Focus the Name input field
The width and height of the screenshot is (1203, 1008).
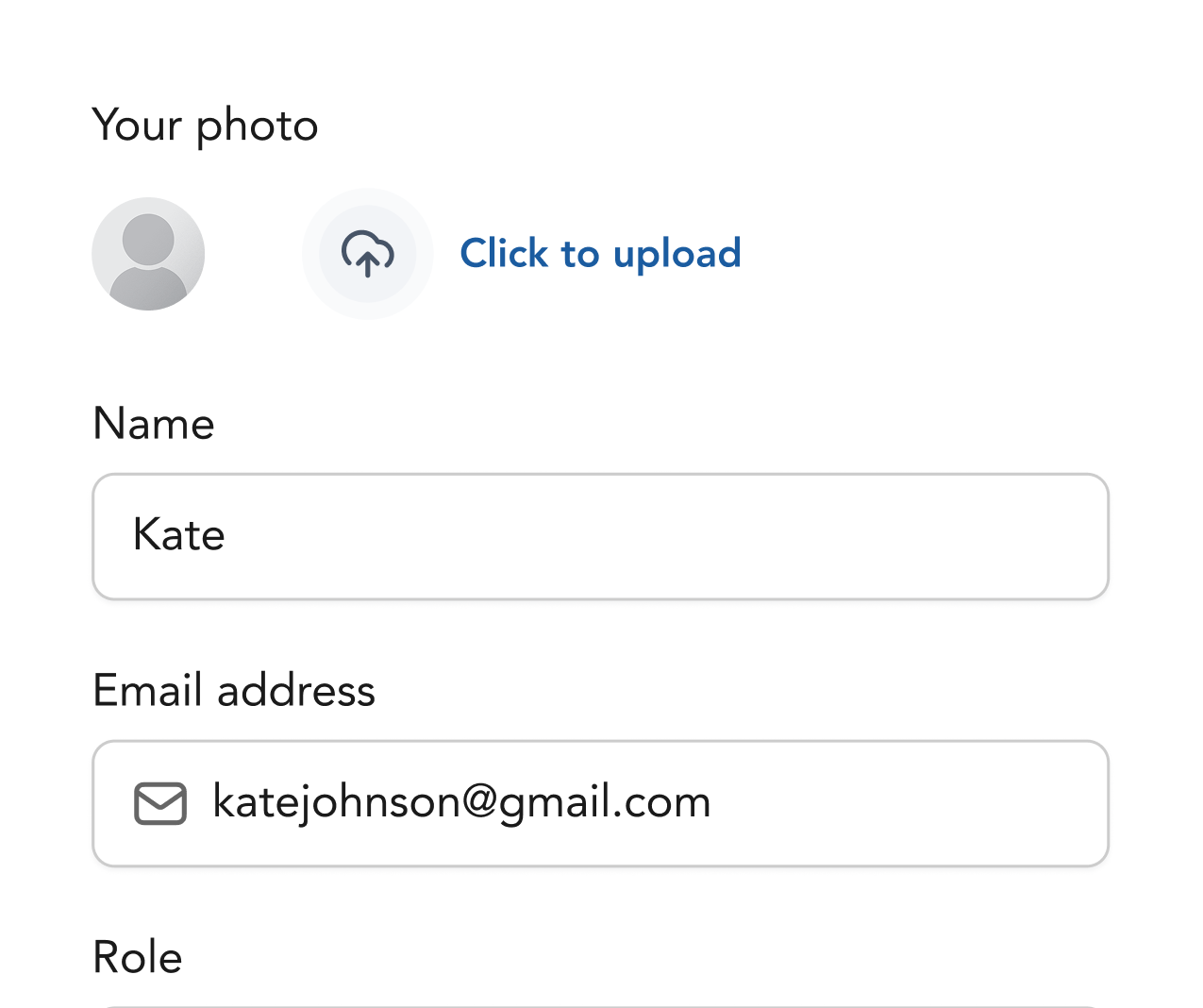[600, 536]
